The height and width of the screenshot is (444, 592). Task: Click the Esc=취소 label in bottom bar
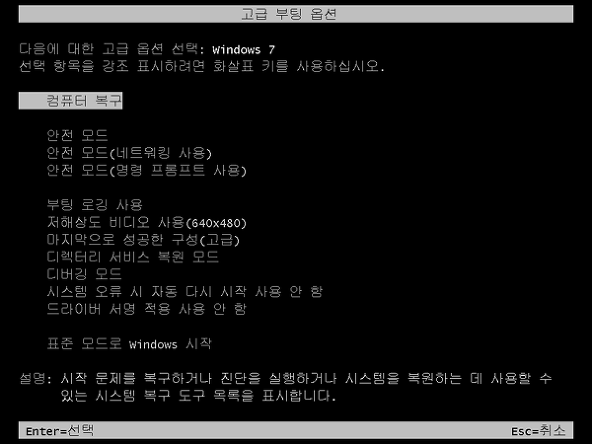coord(538,430)
